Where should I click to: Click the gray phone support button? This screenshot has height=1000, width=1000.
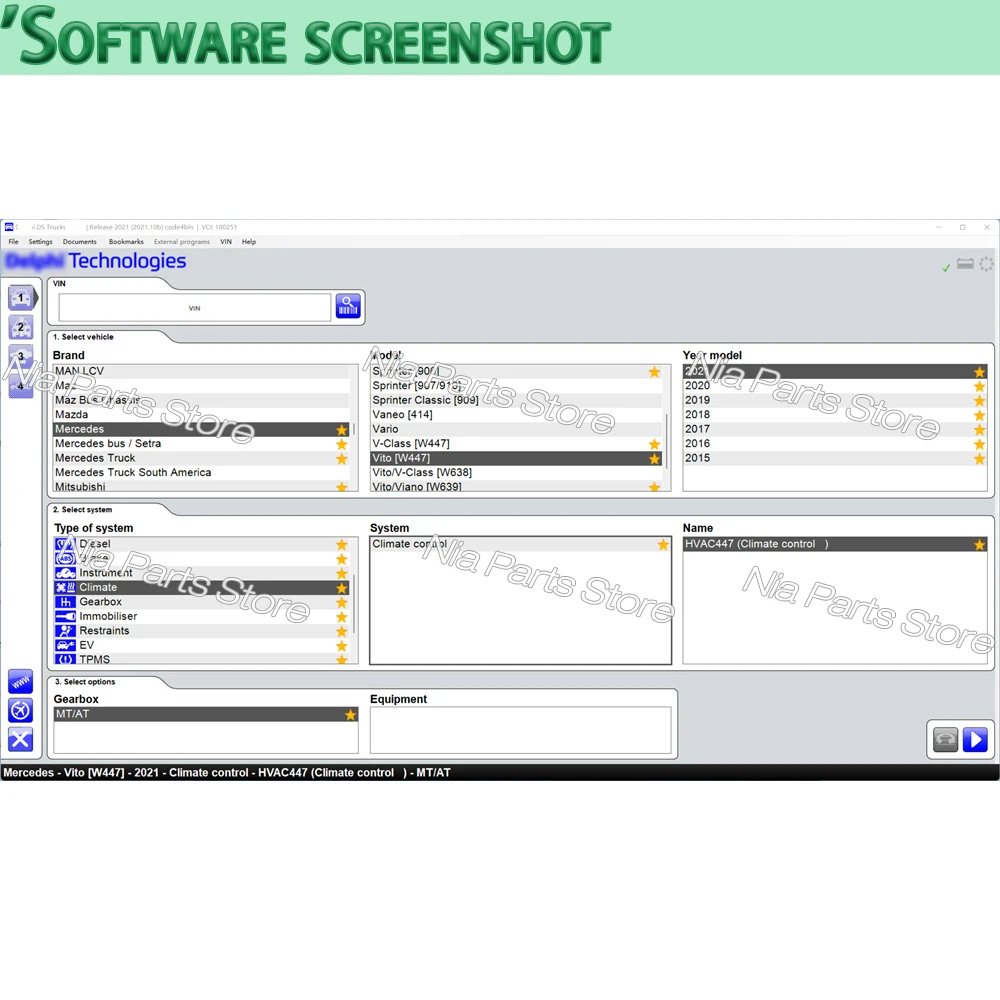(x=946, y=740)
